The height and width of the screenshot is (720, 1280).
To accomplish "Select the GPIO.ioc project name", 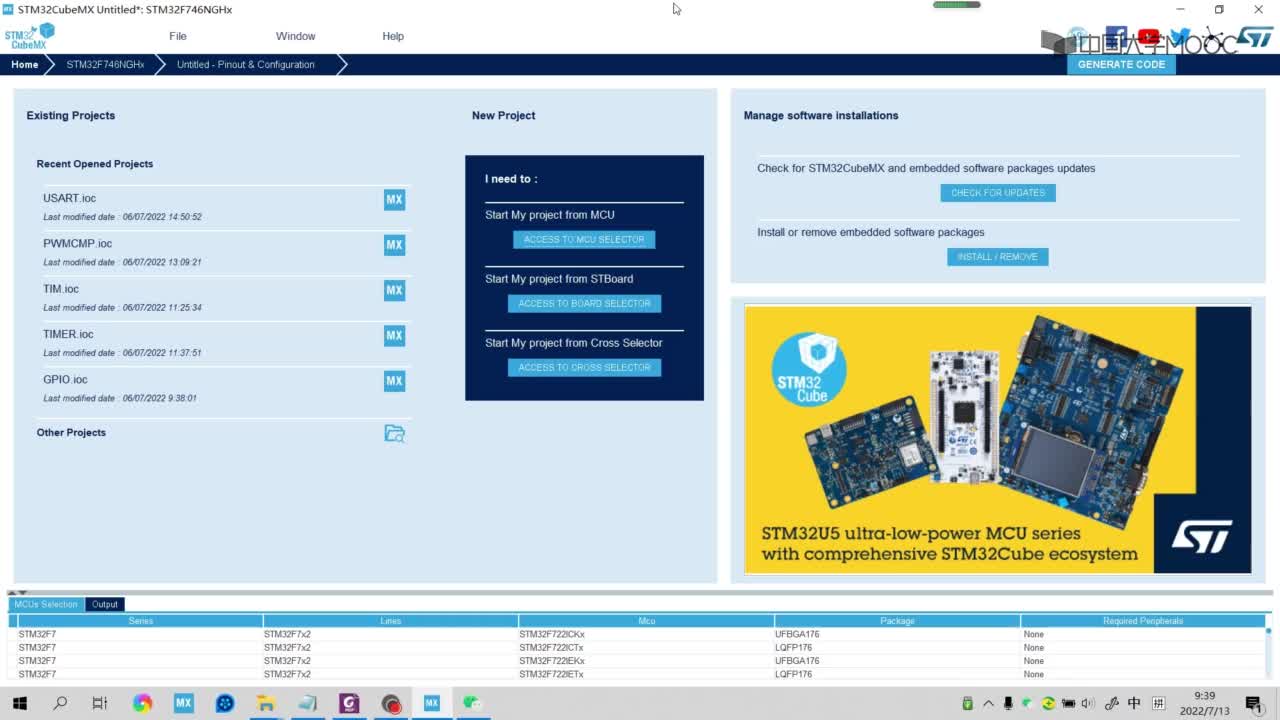I will coord(65,379).
